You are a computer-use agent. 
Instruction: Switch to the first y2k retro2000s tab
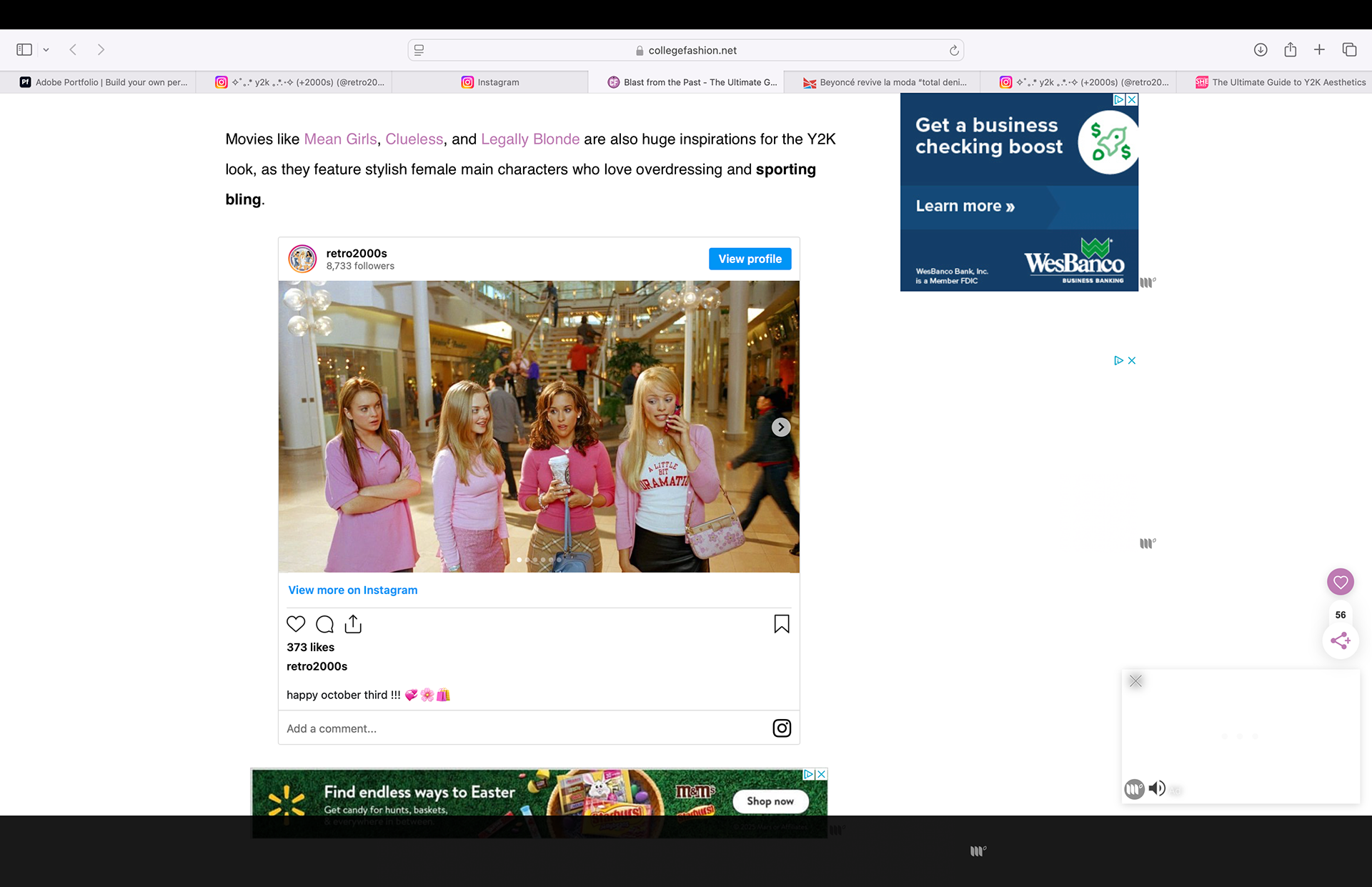(x=294, y=82)
